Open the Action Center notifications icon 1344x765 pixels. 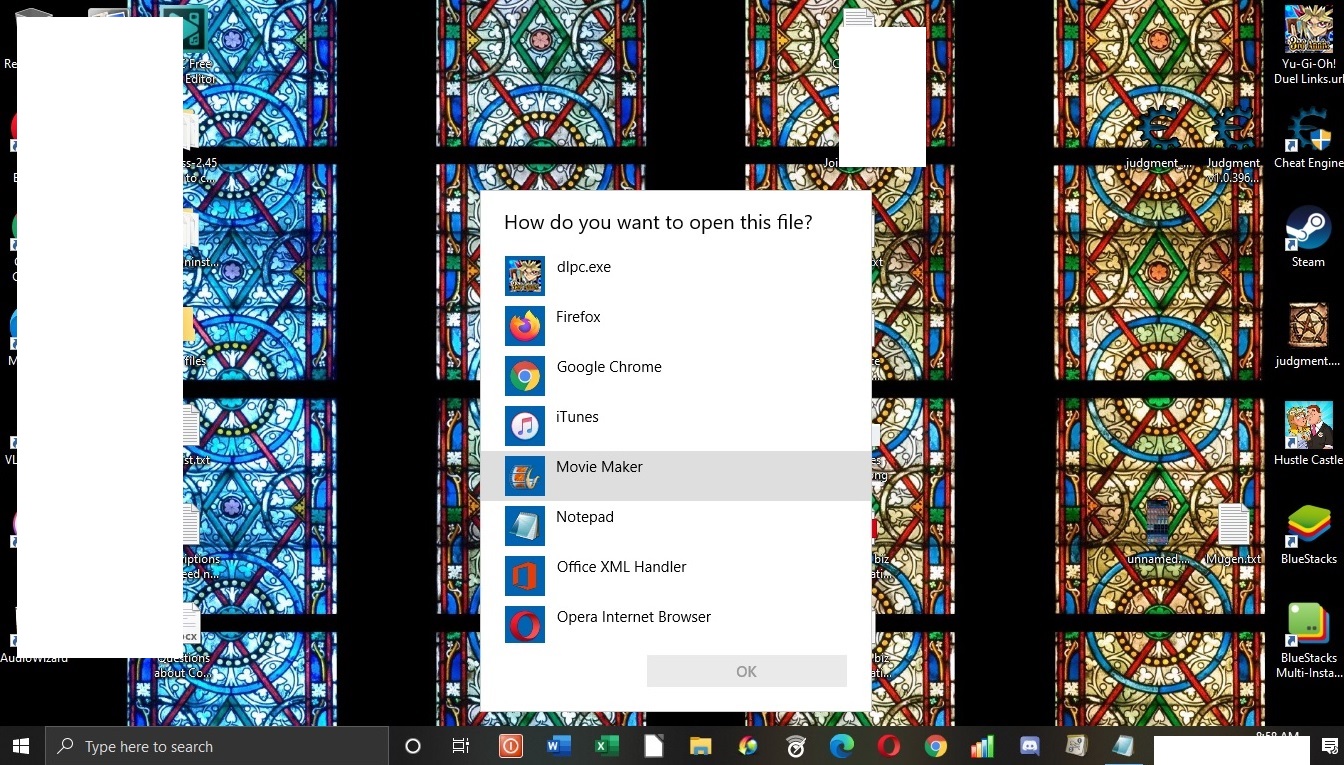(x=1329, y=746)
